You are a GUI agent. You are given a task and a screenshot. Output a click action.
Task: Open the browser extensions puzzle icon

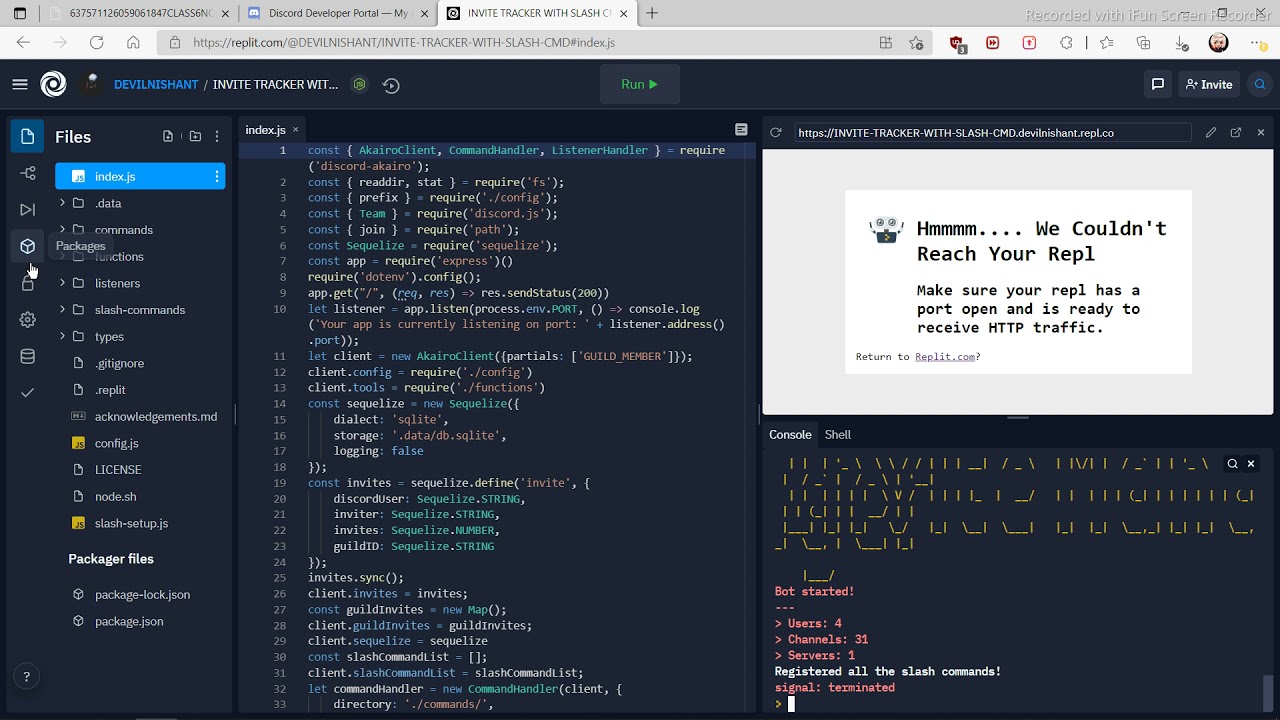click(x=1066, y=43)
